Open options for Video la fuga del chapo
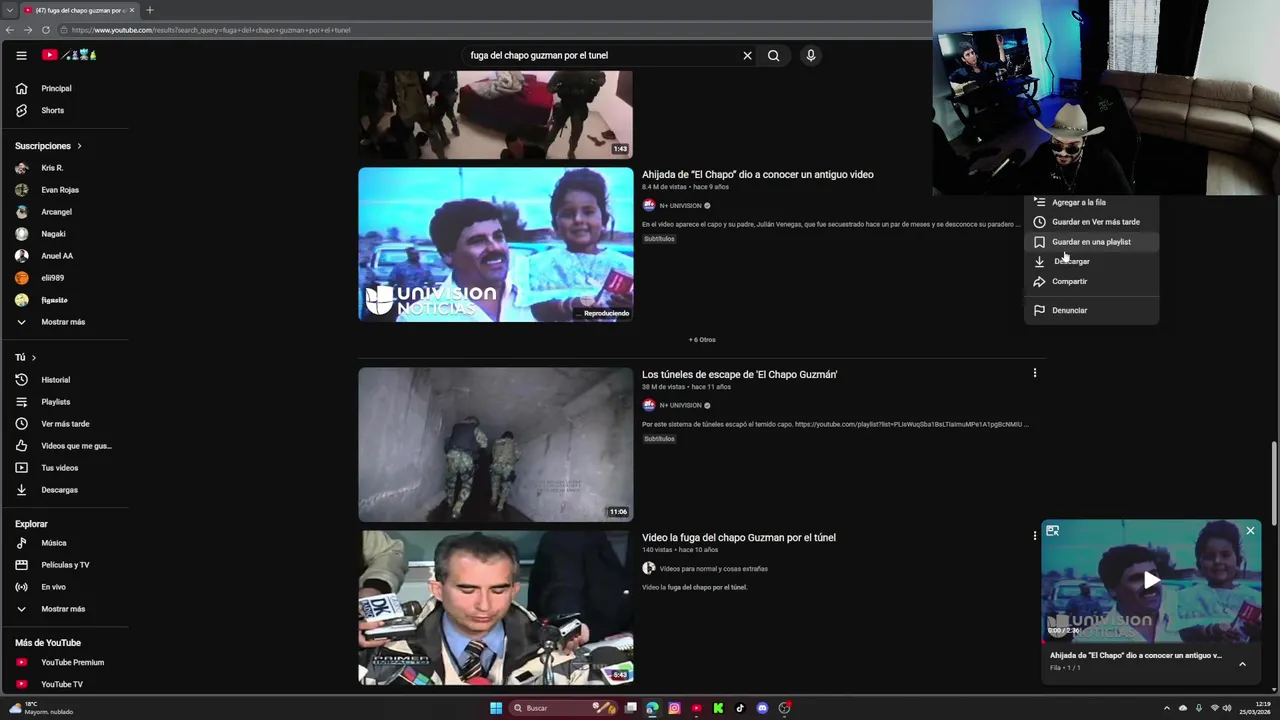The height and width of the screenshot is (720, 1280). click(1035, 536)
